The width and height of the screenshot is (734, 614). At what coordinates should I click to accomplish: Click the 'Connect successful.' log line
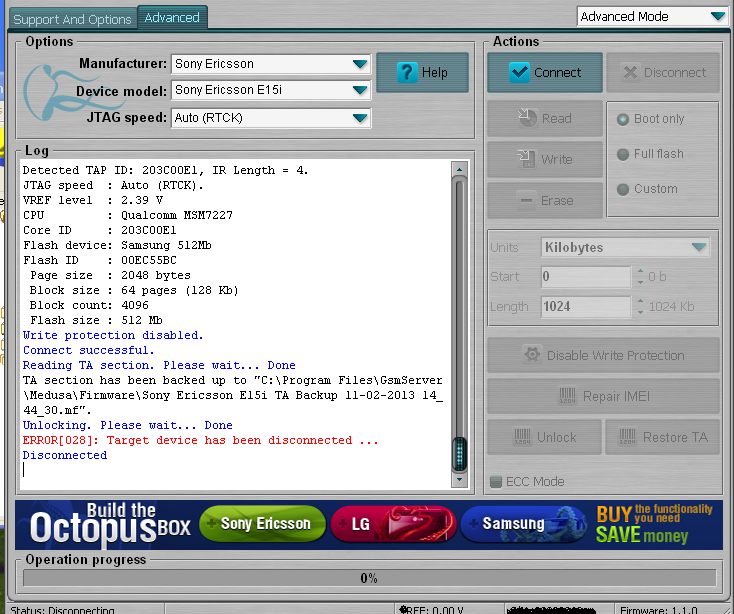tap(88, 351)
